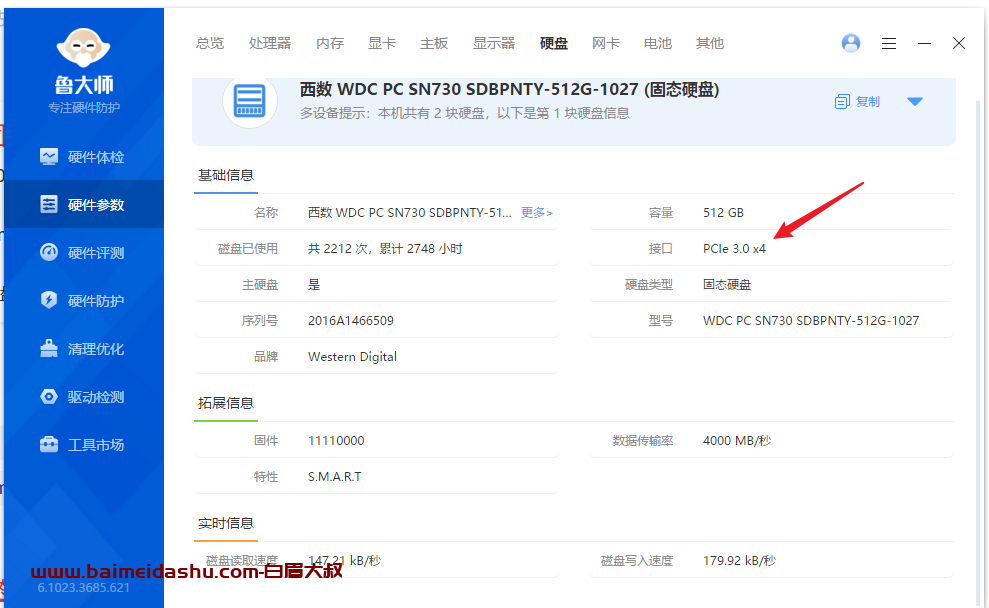Open 驱动检测 driver check
The width and height of the screenshot is (989, 608).
tap(83, 397)
